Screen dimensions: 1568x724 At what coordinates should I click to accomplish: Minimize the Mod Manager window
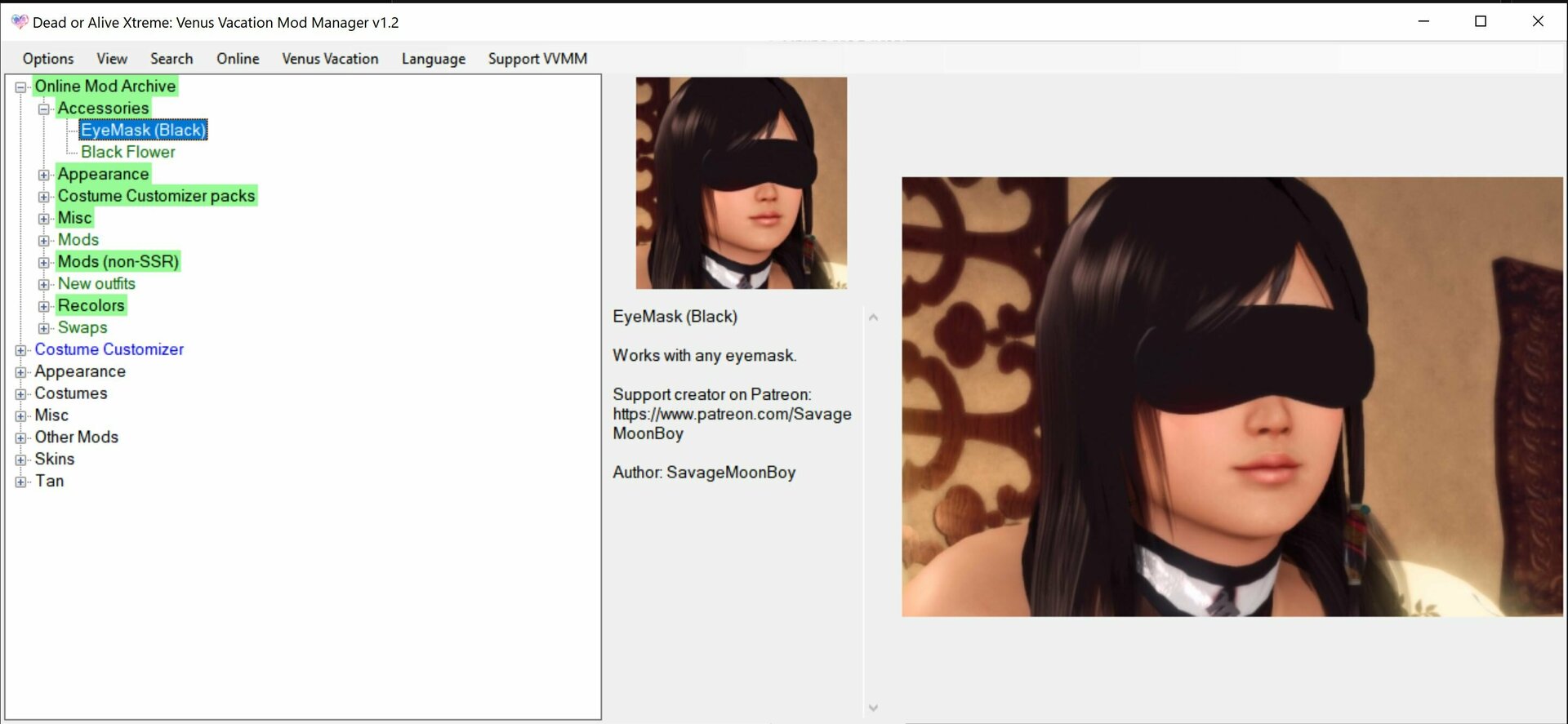[1423, 21]
